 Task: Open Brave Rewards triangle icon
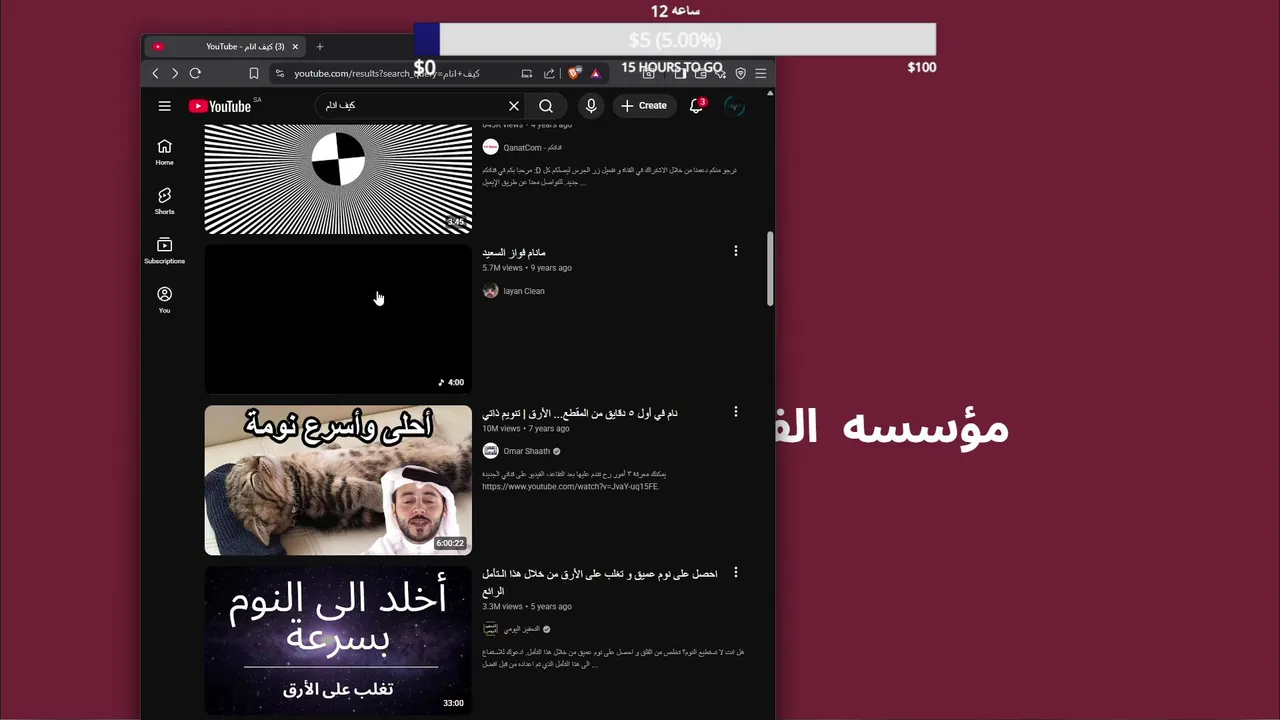[595, 73]
